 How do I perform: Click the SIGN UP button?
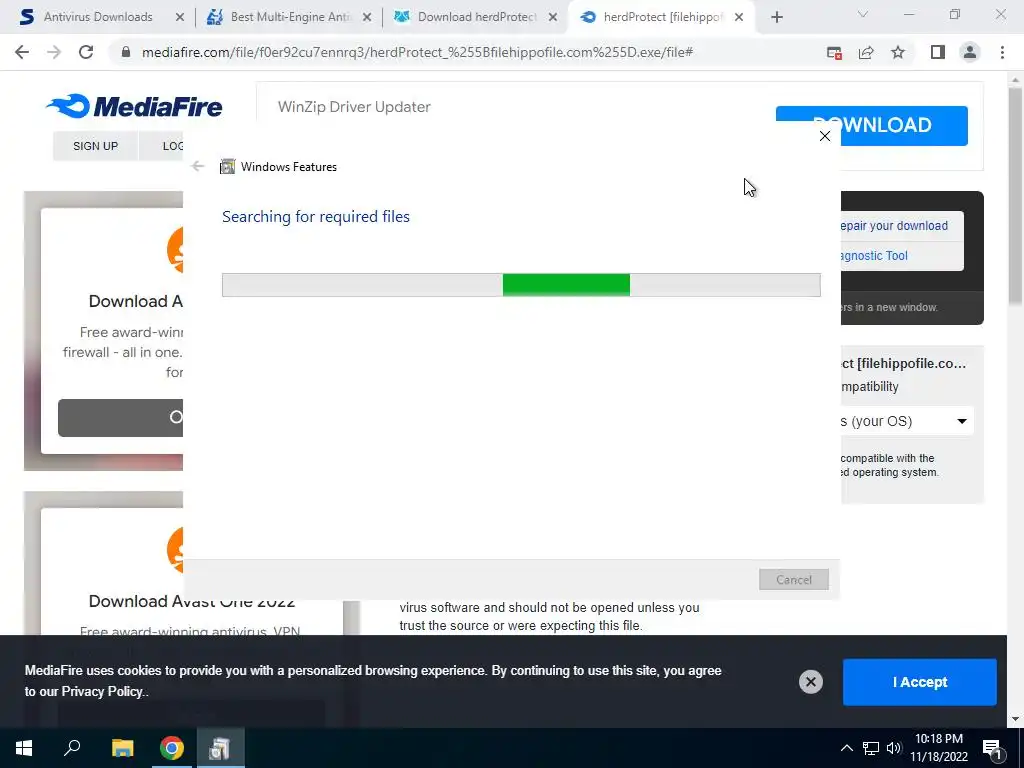pyautogui.click(x=95, y=146)
